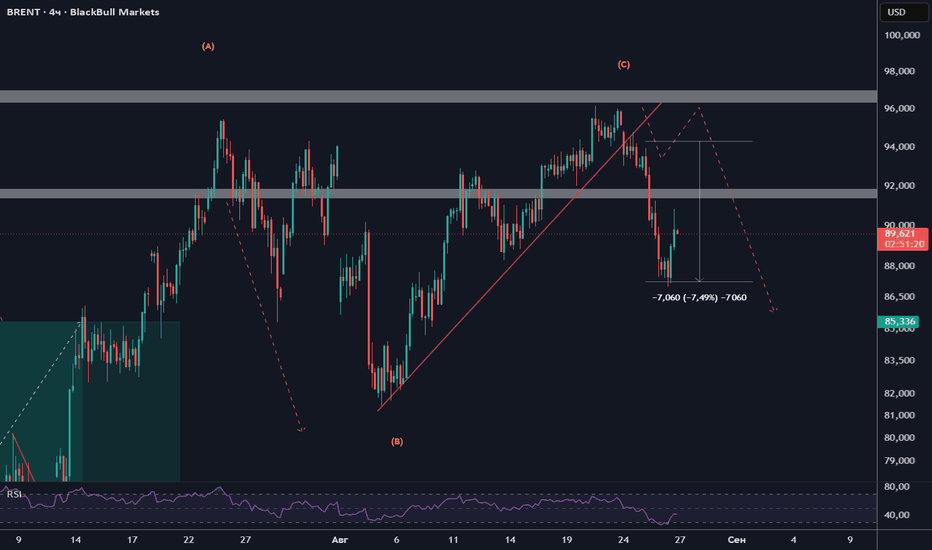The image size is (932, 550).
Task: Click the green shaded position rectangle
Action: coord(90,401)
